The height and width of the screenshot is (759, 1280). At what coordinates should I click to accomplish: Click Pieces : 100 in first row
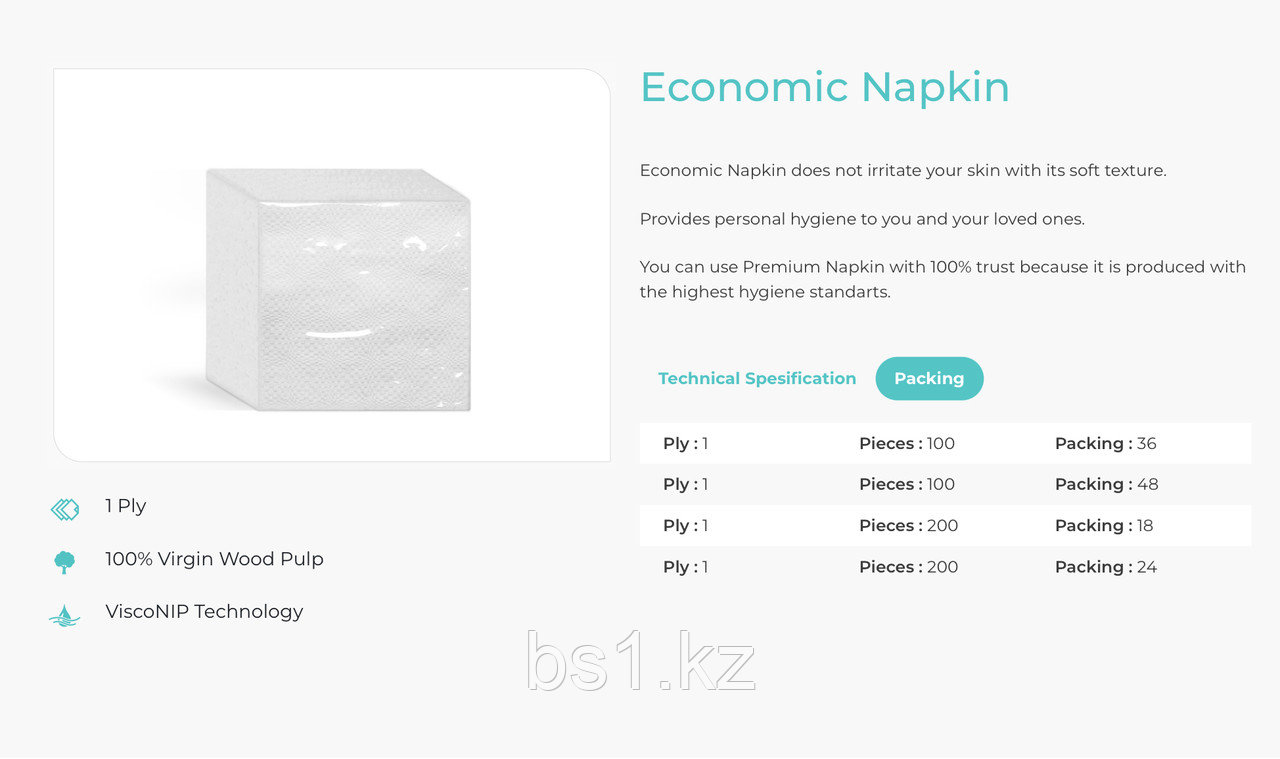coord(907,443)
